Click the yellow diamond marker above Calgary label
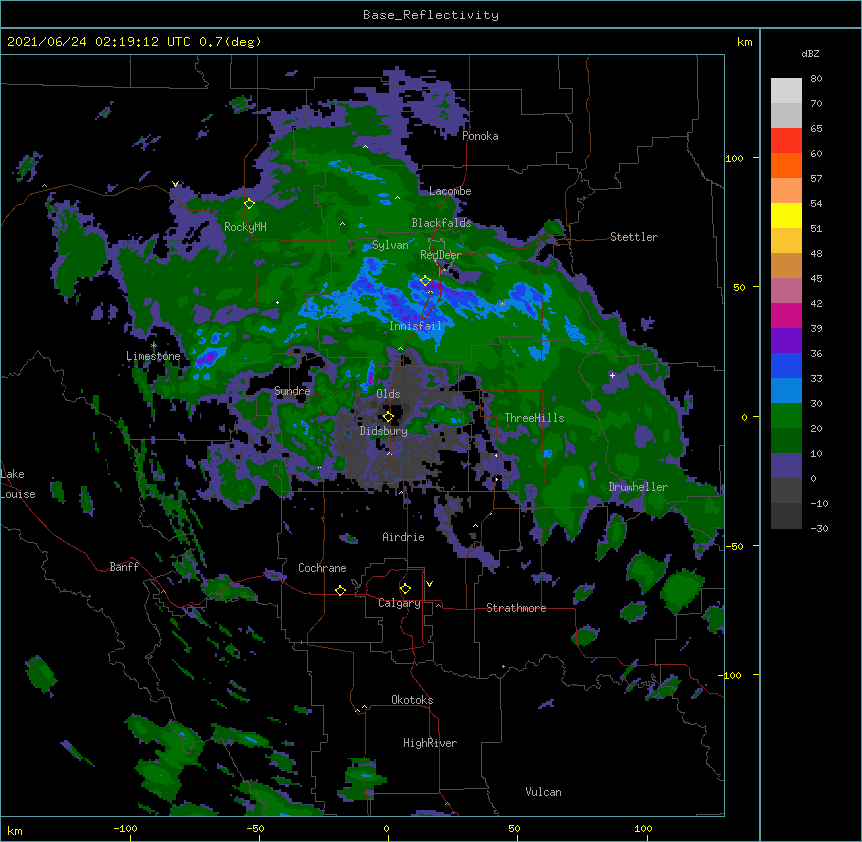The image size is (862, 842). [405, 589]
